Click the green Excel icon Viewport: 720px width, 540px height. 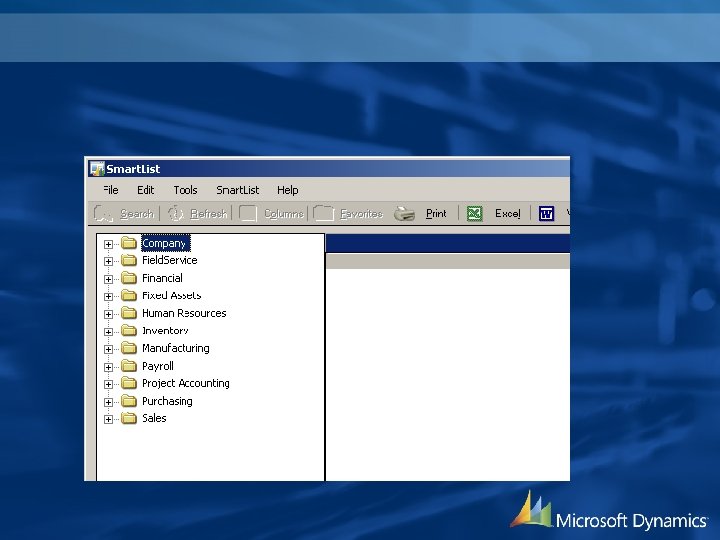tap(474, 214)
